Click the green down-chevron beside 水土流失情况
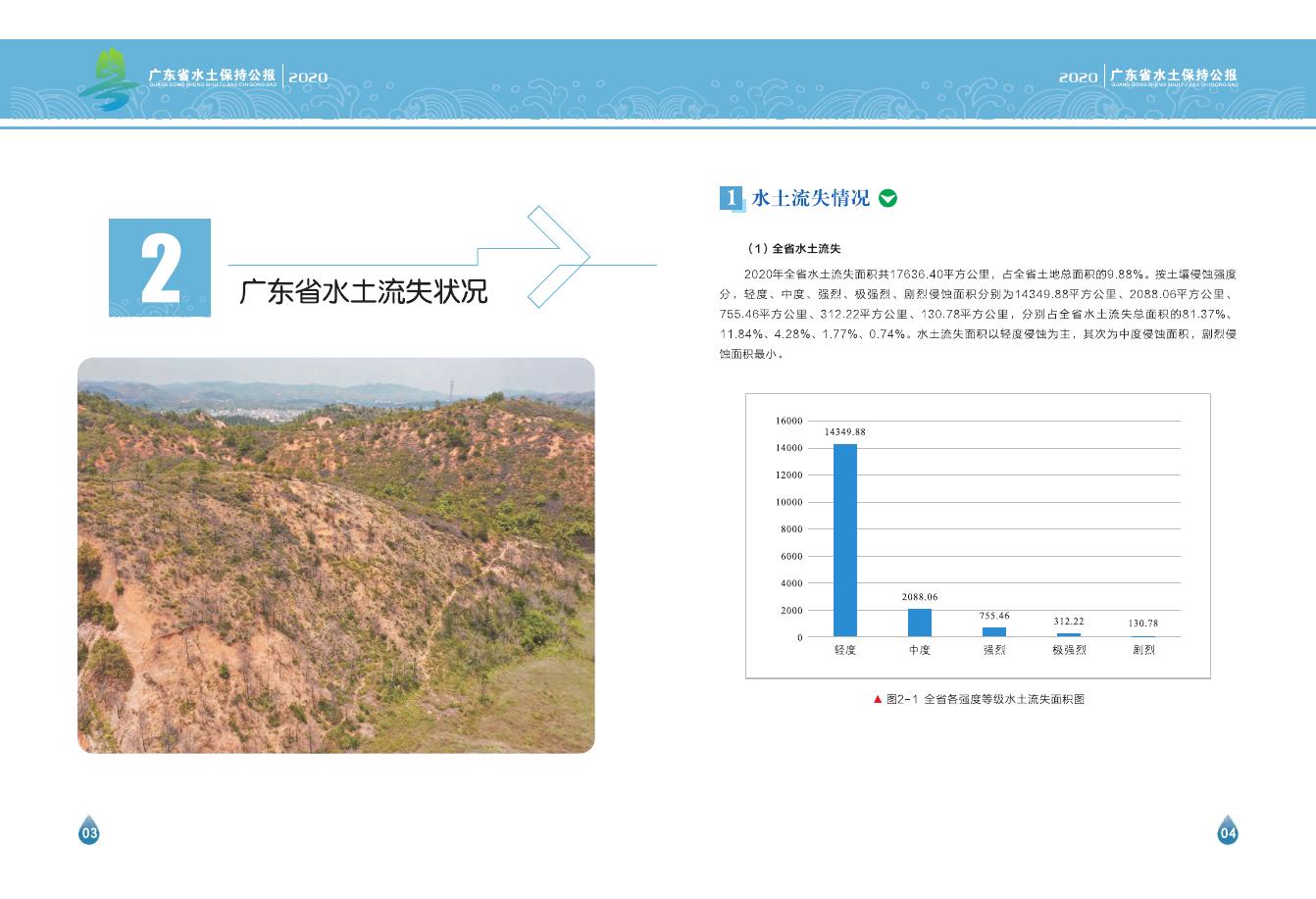Screen dimensions: 1316x899 pyautogui.click(x=887, y=198)
